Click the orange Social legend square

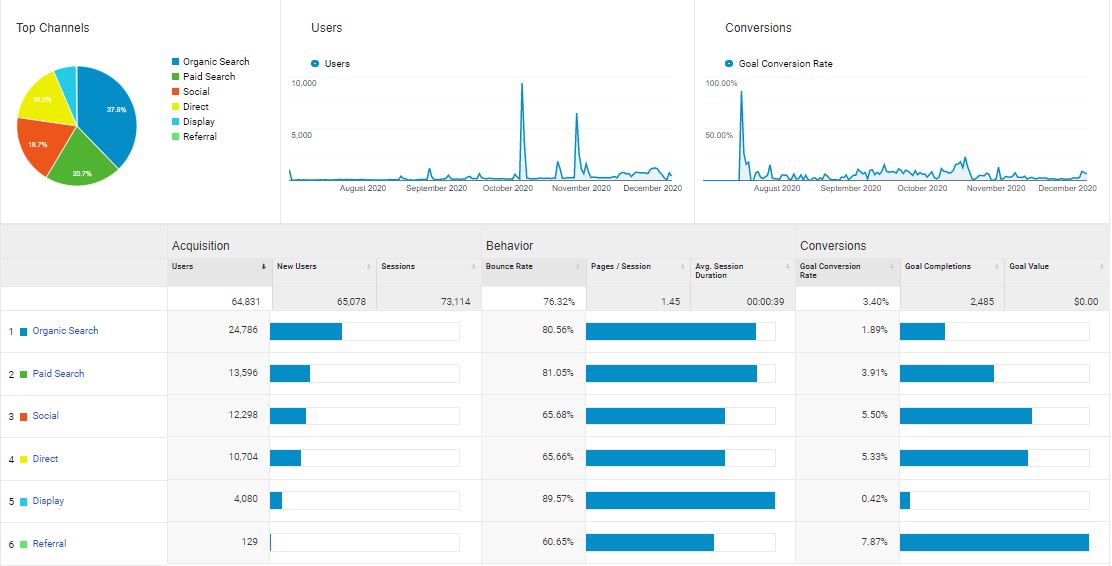[x=176, y=92]
